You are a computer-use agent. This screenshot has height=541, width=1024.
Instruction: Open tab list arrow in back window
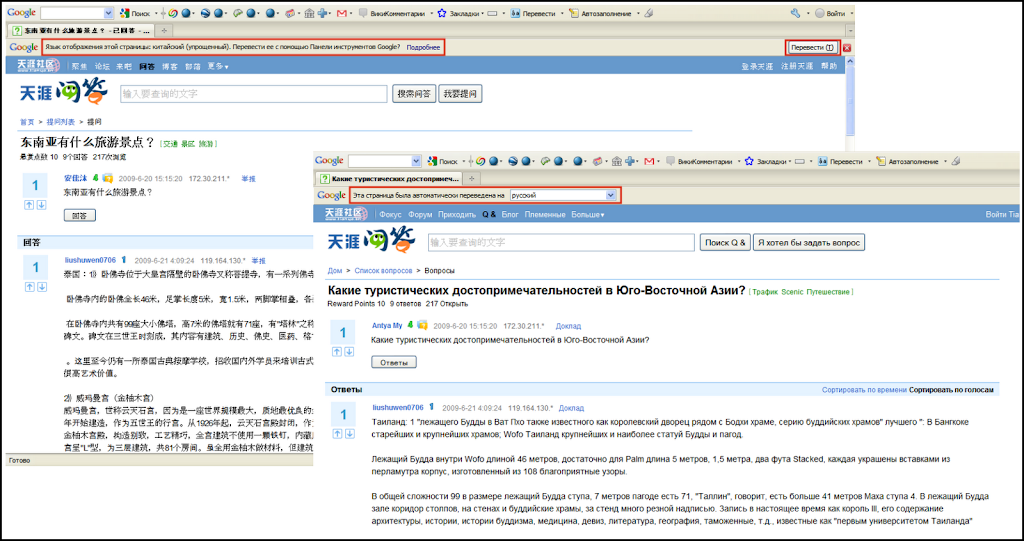tap(850, 30)
